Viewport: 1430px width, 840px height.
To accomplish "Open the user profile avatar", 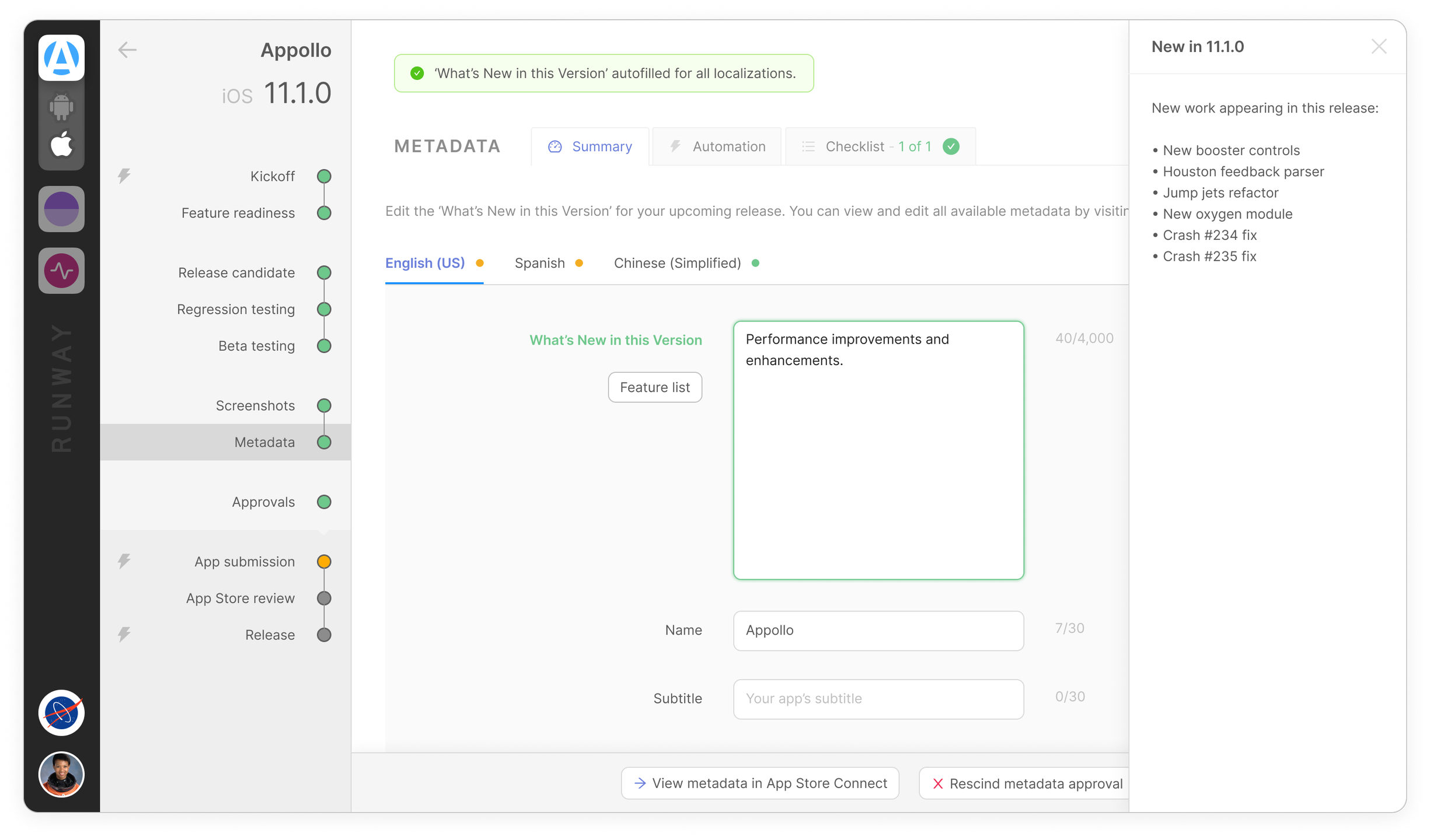I will coord(61,774).
